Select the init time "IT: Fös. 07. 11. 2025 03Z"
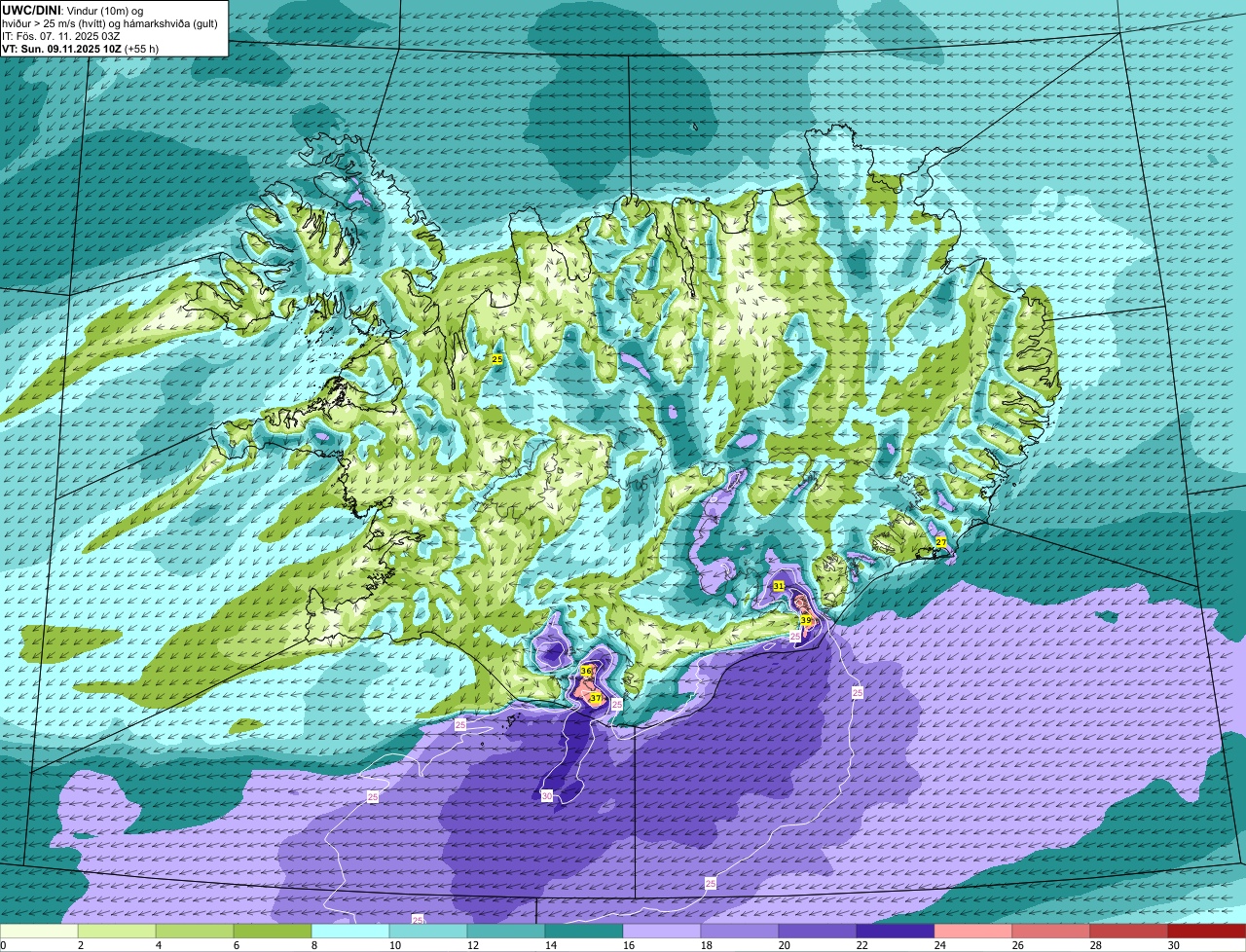The width and height of the screenshot is (1246, 952). point(61,35)
